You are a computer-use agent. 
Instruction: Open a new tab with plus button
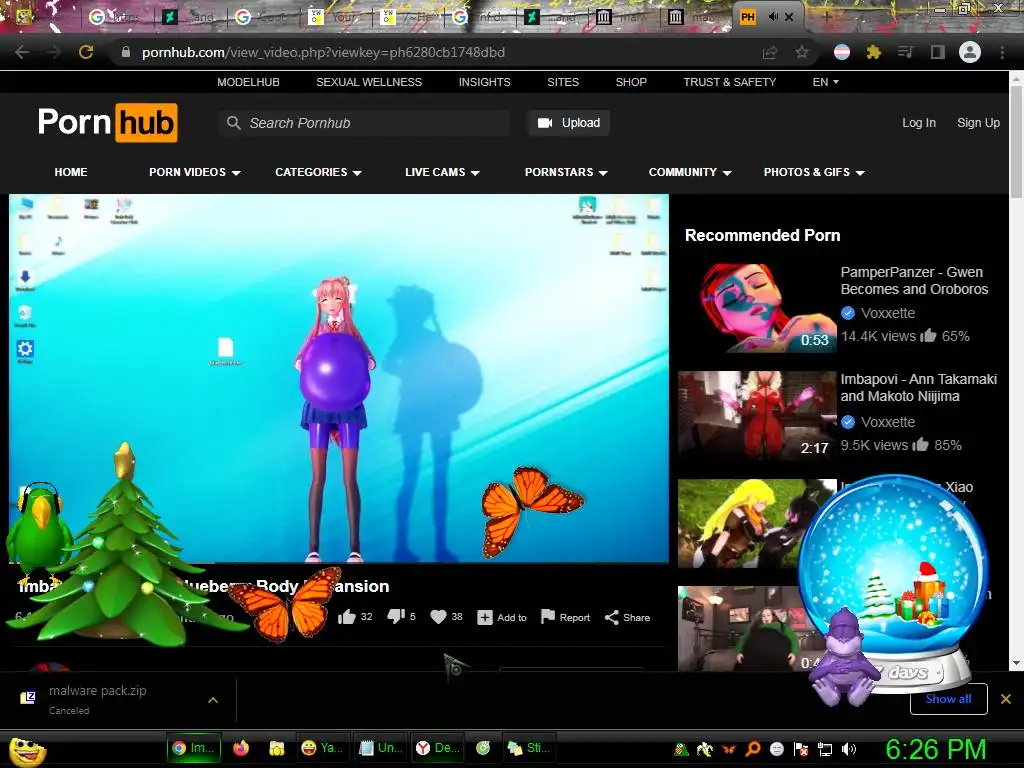tap(825, 17)
